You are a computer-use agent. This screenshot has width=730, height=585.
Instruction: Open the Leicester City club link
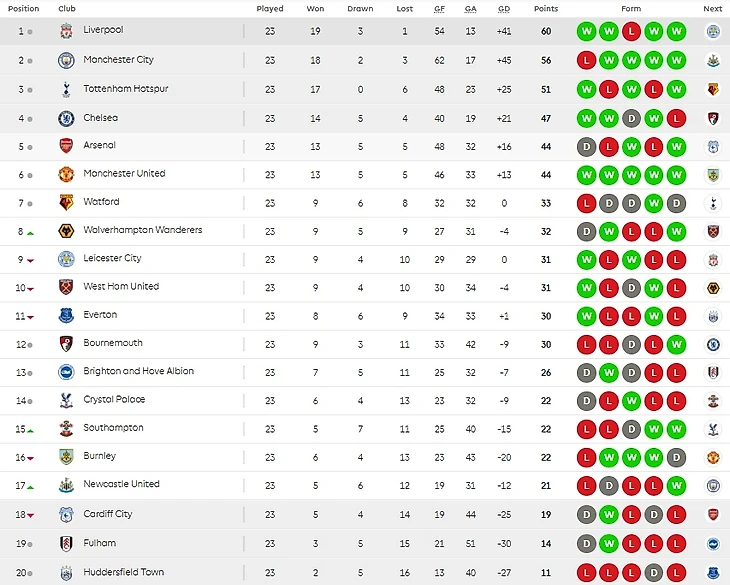112,258
